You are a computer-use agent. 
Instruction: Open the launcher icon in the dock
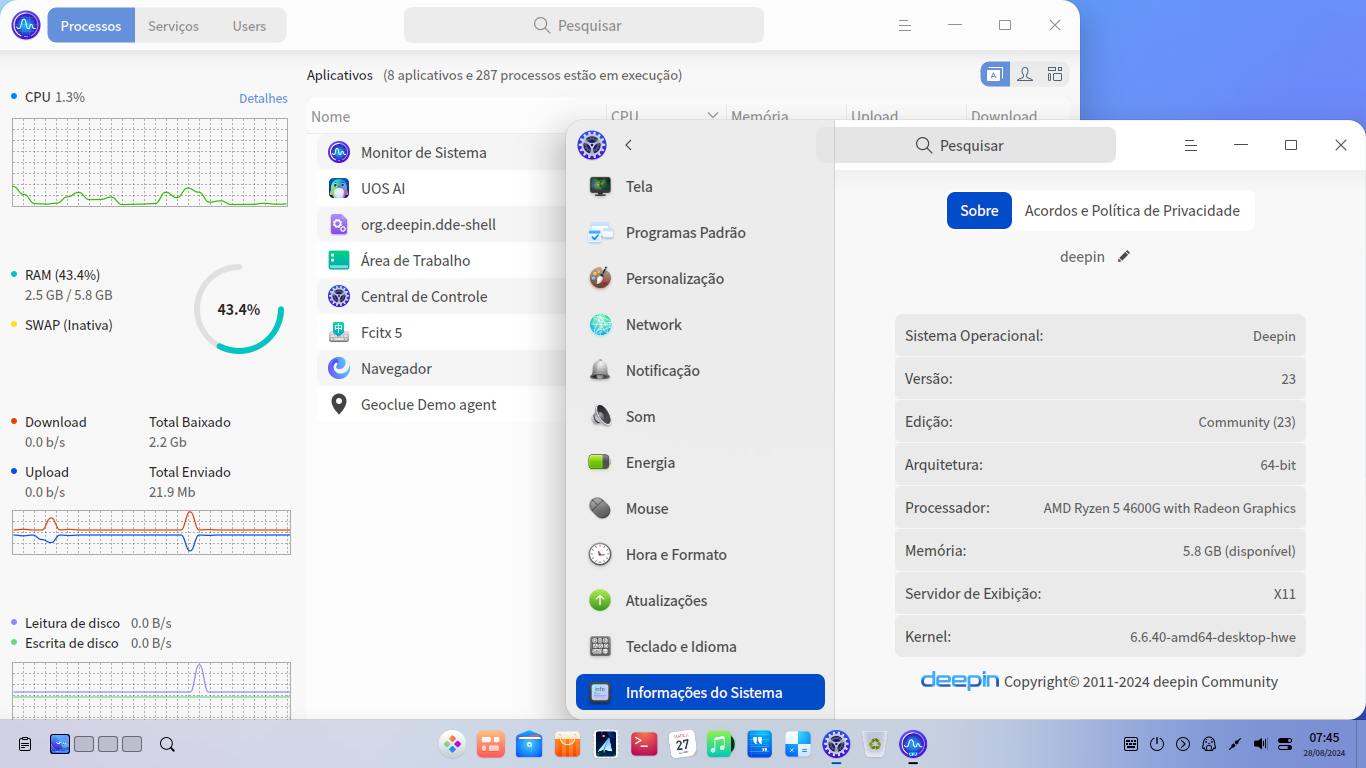coord(452,744)
